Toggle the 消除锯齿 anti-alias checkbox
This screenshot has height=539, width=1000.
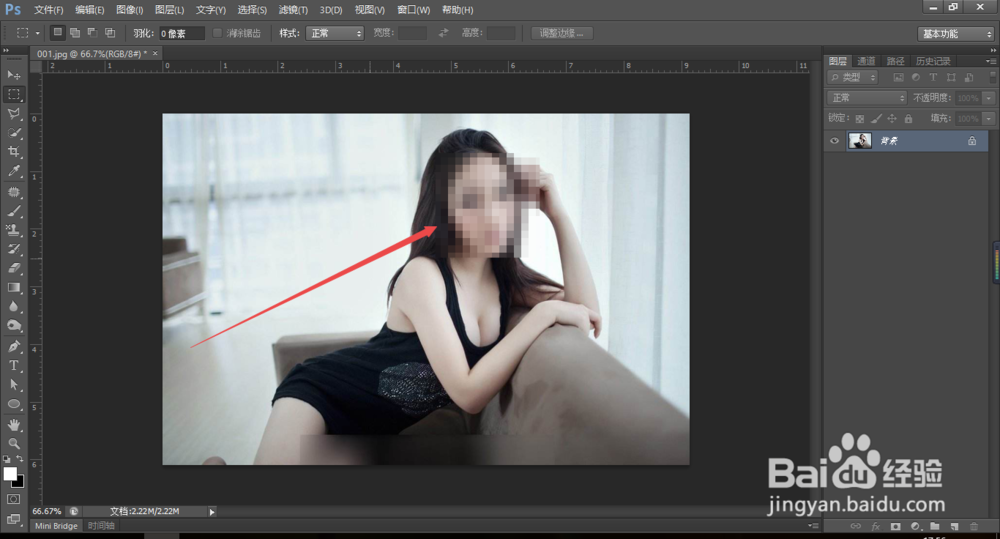217,33
